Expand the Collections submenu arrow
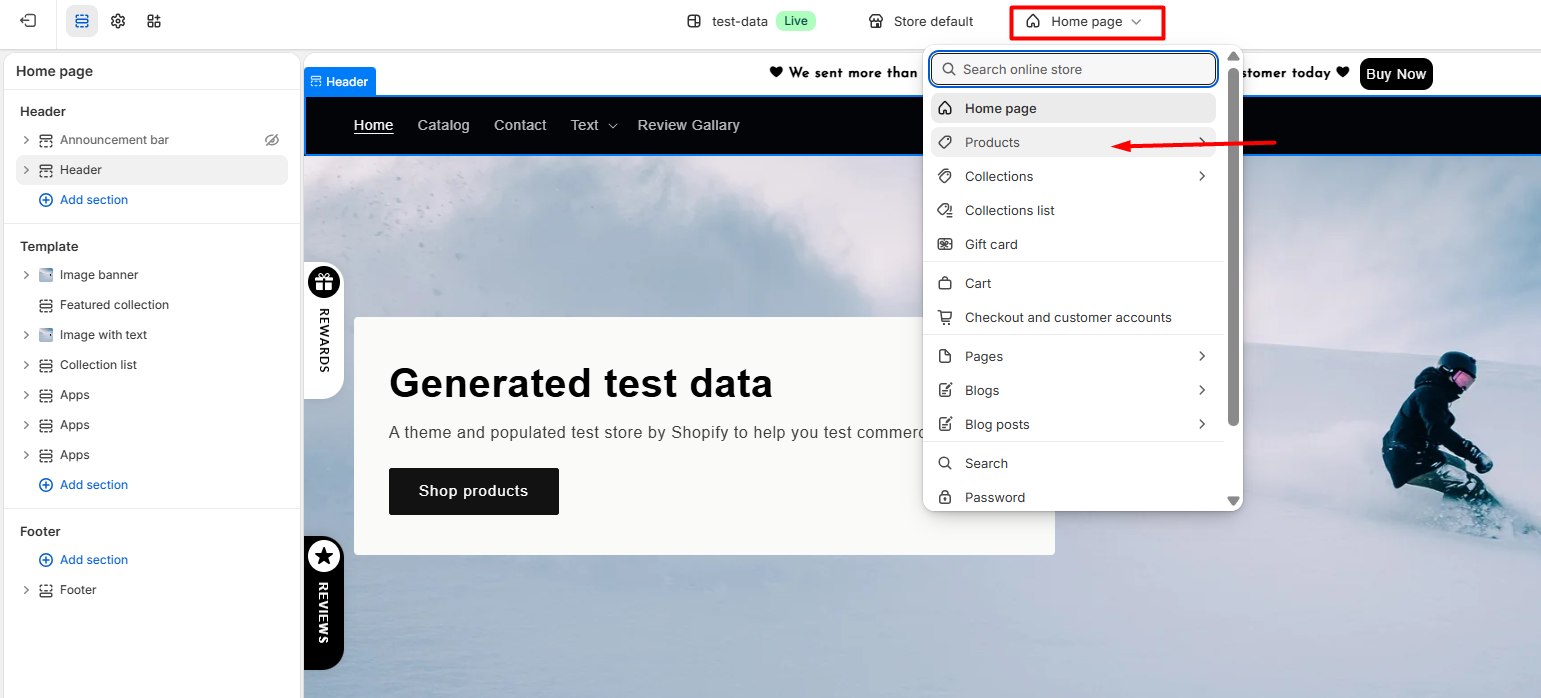1541x698 pixels. click(x=1202, y=176)
